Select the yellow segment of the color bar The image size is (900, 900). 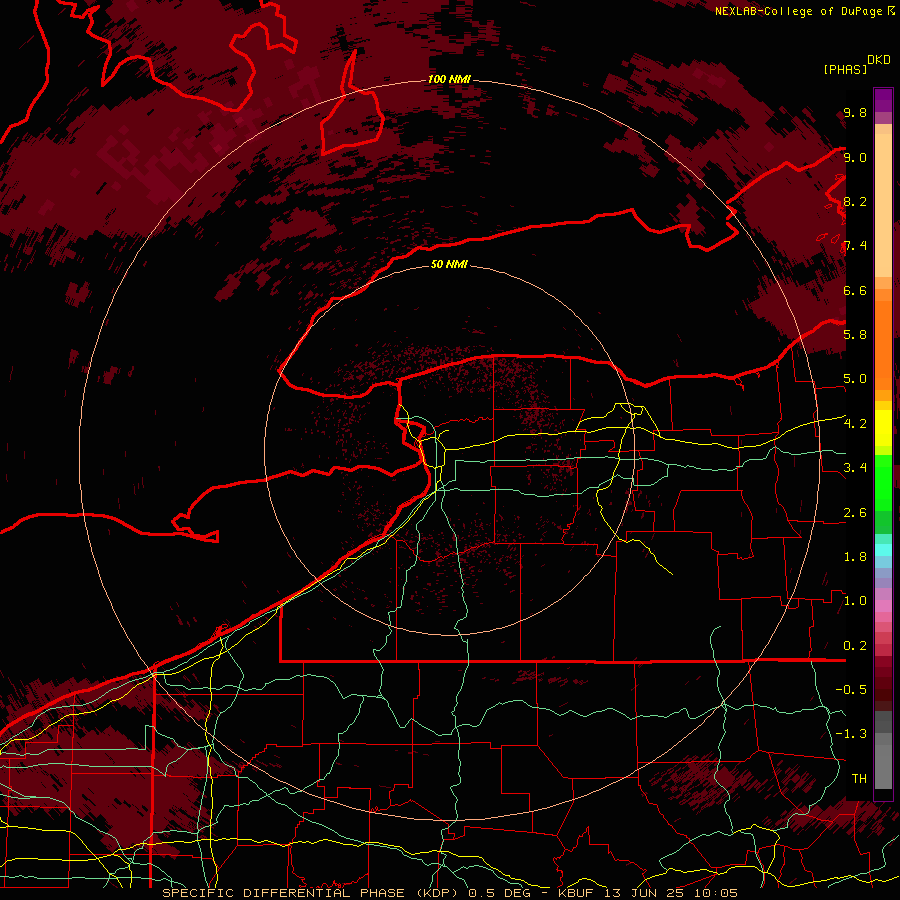(883, 428)
